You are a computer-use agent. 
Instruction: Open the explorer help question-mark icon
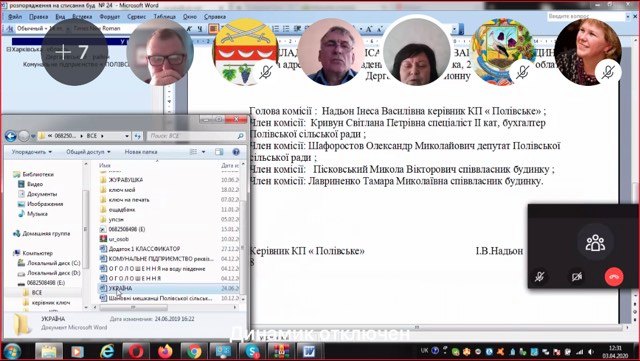coord(236,152)
